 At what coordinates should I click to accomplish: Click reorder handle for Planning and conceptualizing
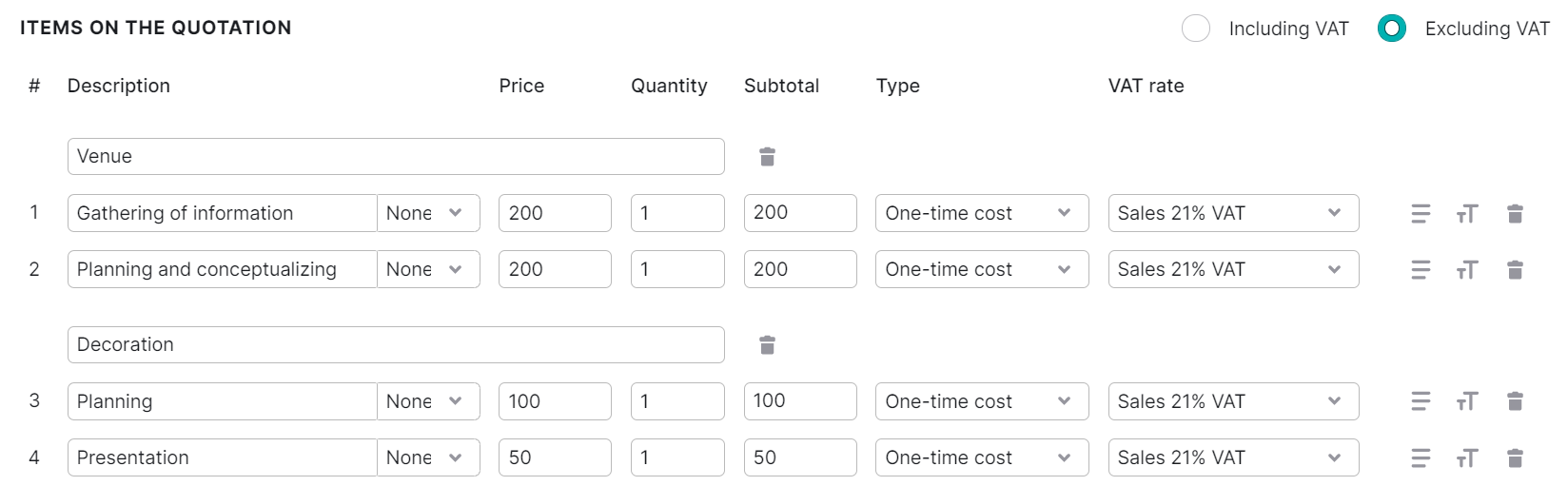click(x=1421, y=270)
